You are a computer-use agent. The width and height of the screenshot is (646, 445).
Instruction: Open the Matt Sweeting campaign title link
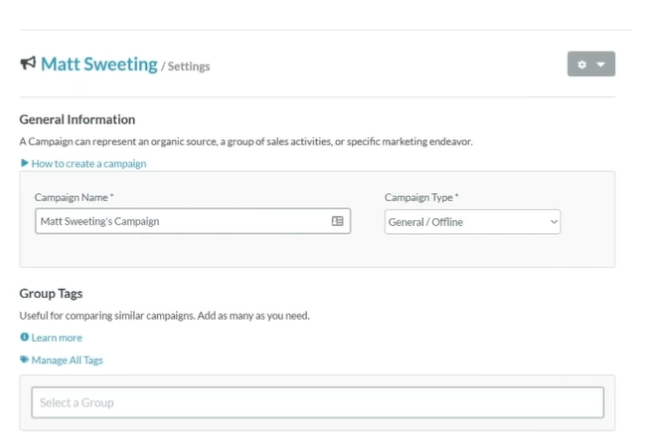(x=99, y=64)
